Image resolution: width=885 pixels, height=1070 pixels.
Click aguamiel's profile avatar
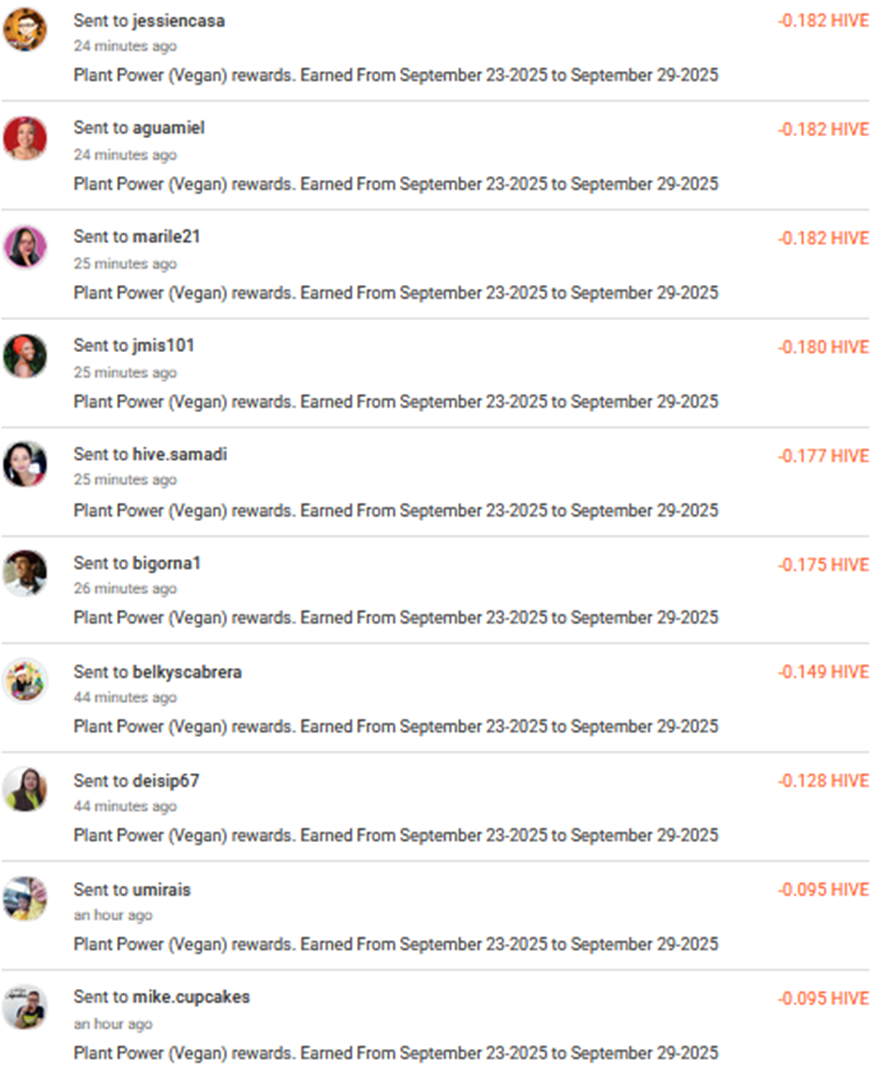click(x=25, y=138)
